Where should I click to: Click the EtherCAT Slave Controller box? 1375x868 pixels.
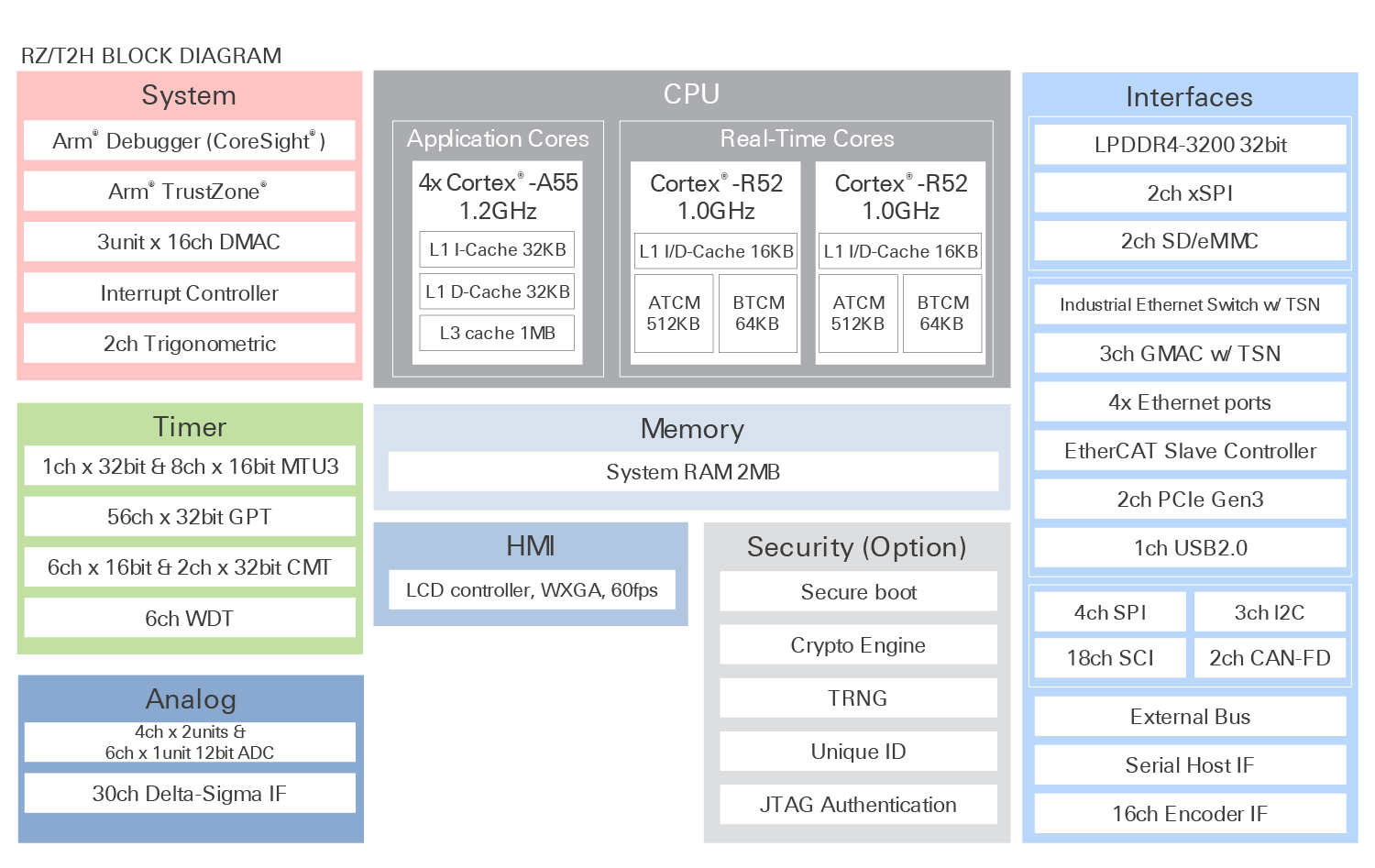pyautogui.click(x=1190, y=451)
